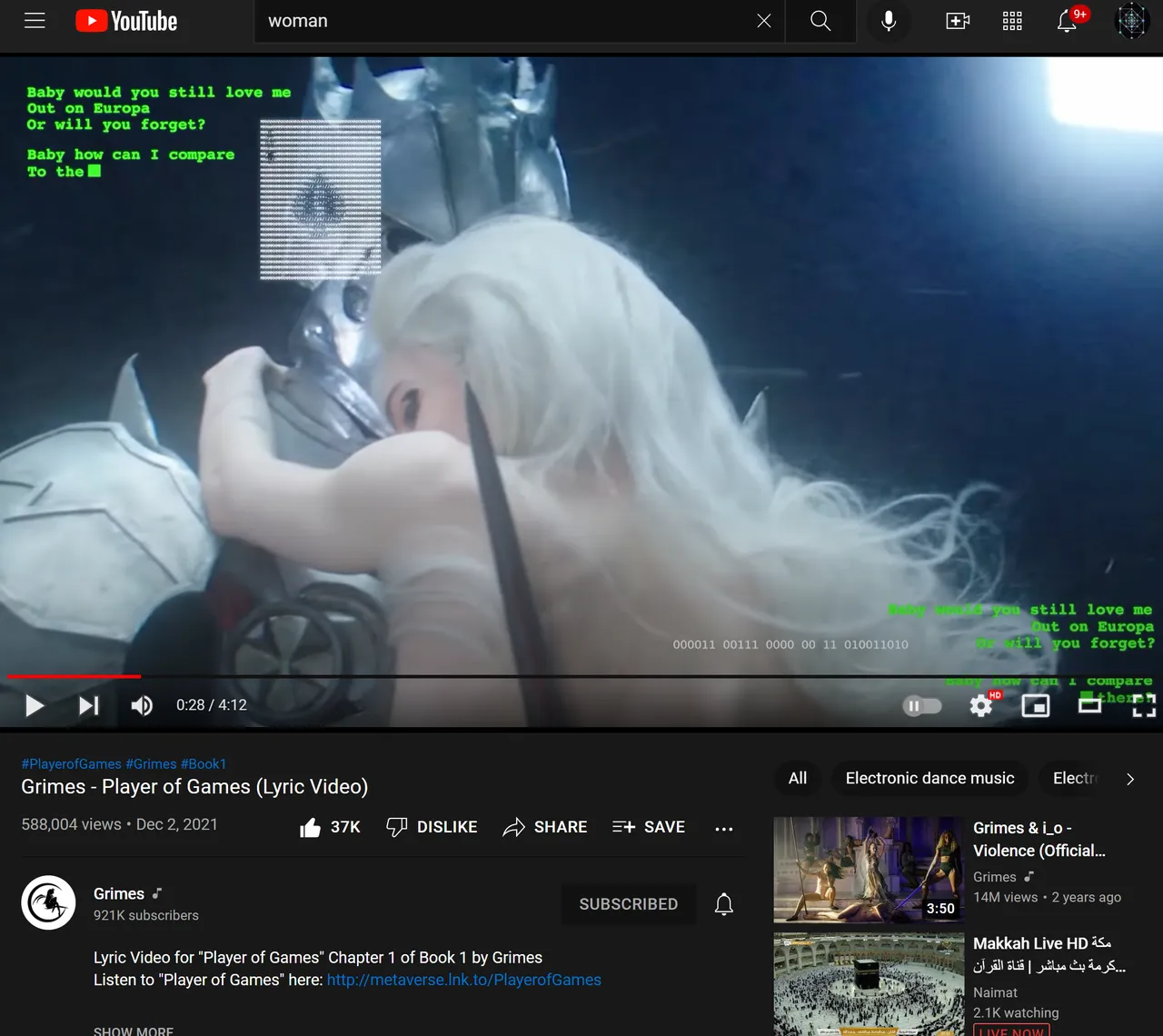Viewport: 1163px width, 1036px height.
Task: Toggle the autoplay switch
Action: [921, 705]
